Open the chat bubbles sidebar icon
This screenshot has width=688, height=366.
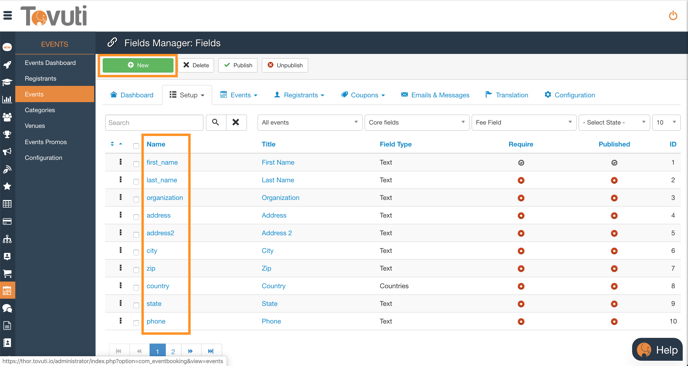pos(7,309)
